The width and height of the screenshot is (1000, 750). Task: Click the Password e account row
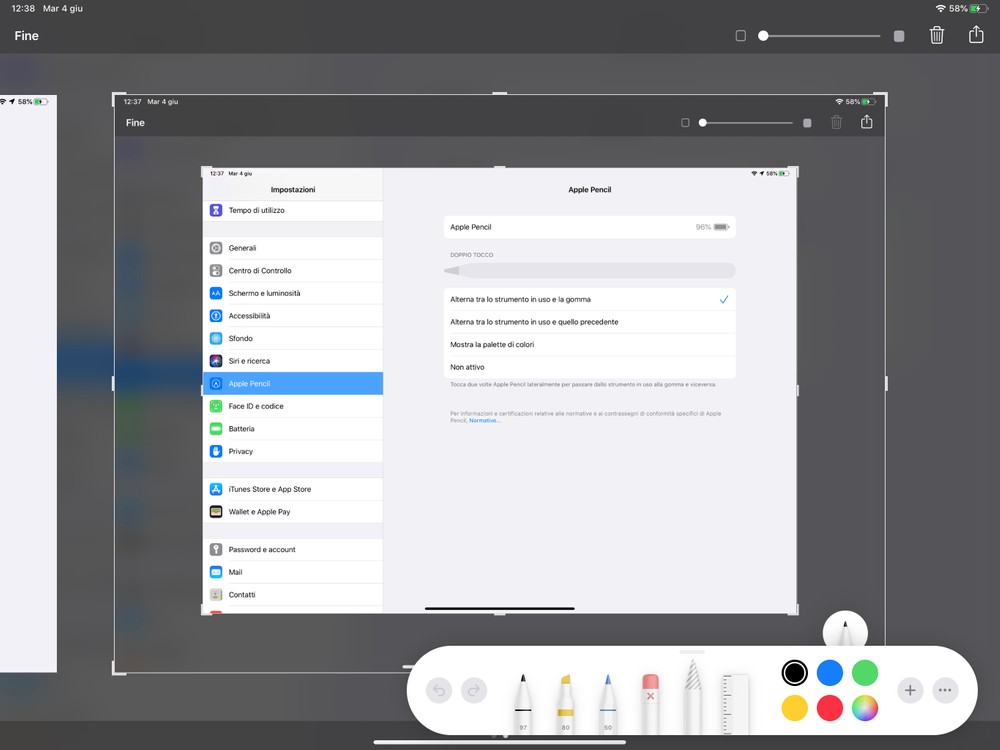click(293, 549)
